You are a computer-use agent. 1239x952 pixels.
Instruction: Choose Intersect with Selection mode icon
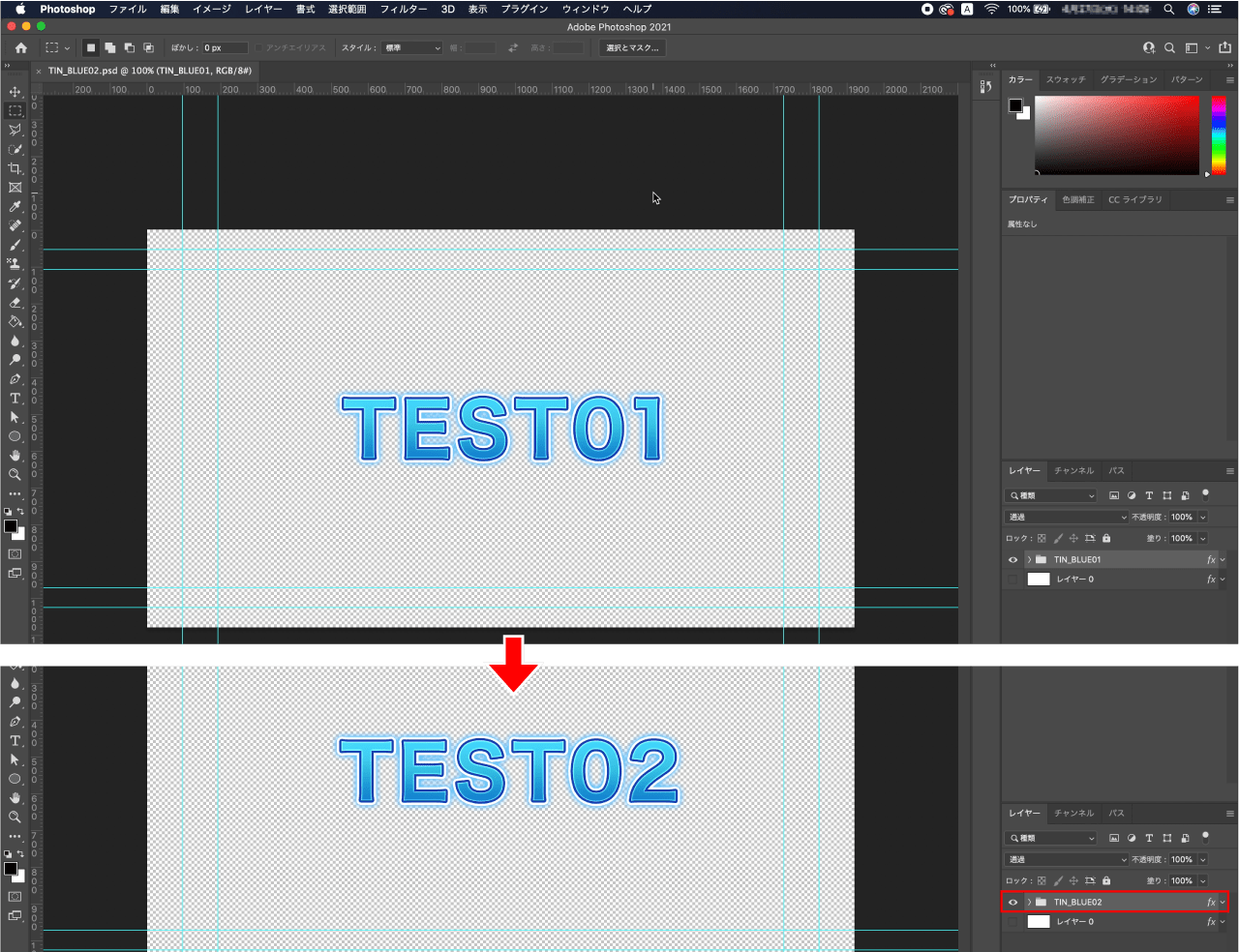pyautogui.click(x=148, y=47)
